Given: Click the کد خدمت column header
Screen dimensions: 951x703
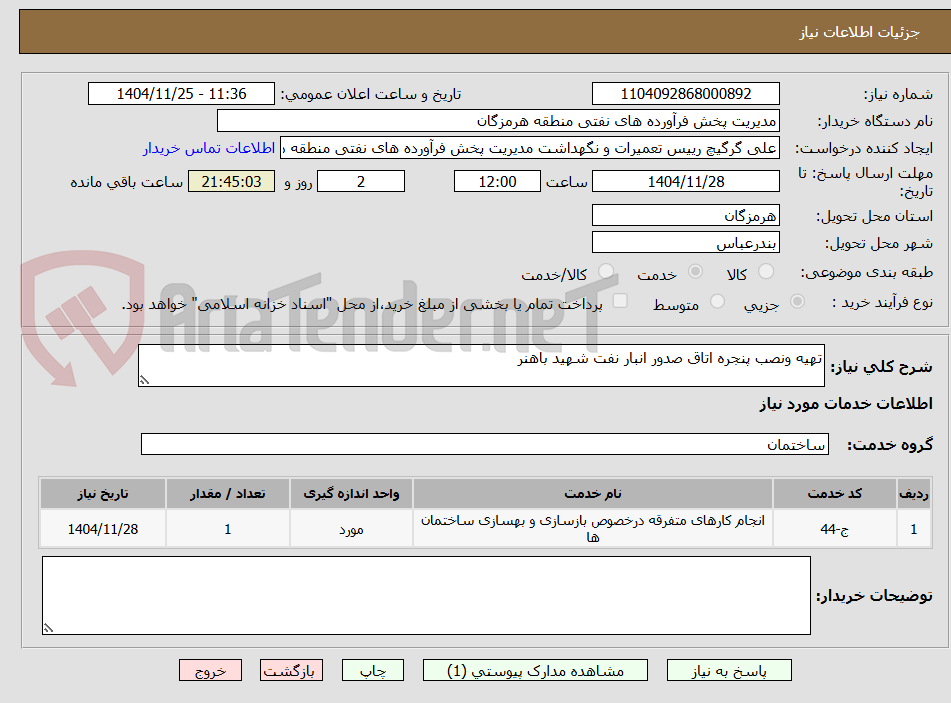Looking at the screenshot, I should point(835,494).
